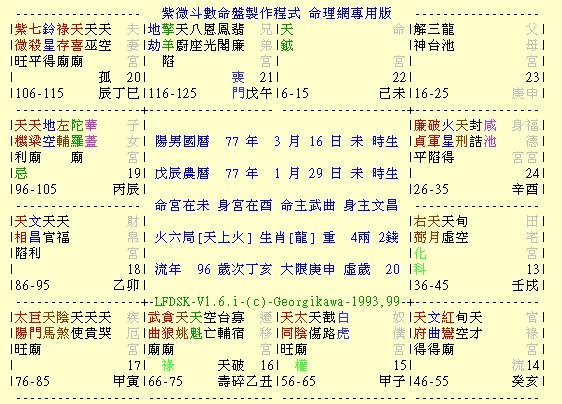Click the 陽男國曆 birth date line
This screenshot has width=562, height=404.
276,141
